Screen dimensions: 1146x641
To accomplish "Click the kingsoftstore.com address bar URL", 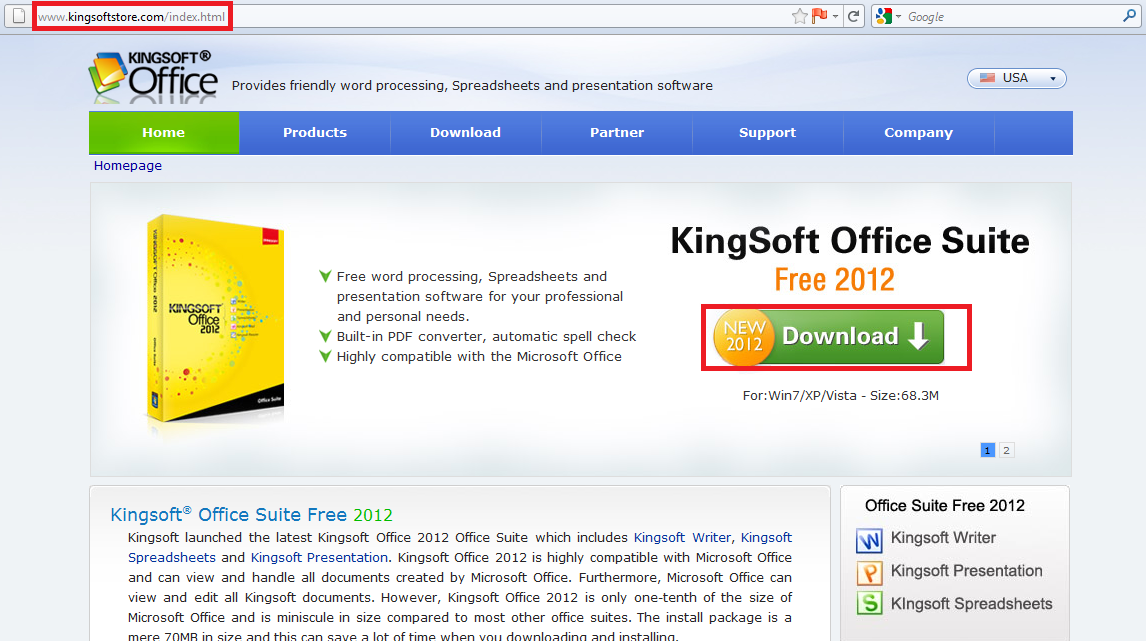I will click(x=132, y=16).
